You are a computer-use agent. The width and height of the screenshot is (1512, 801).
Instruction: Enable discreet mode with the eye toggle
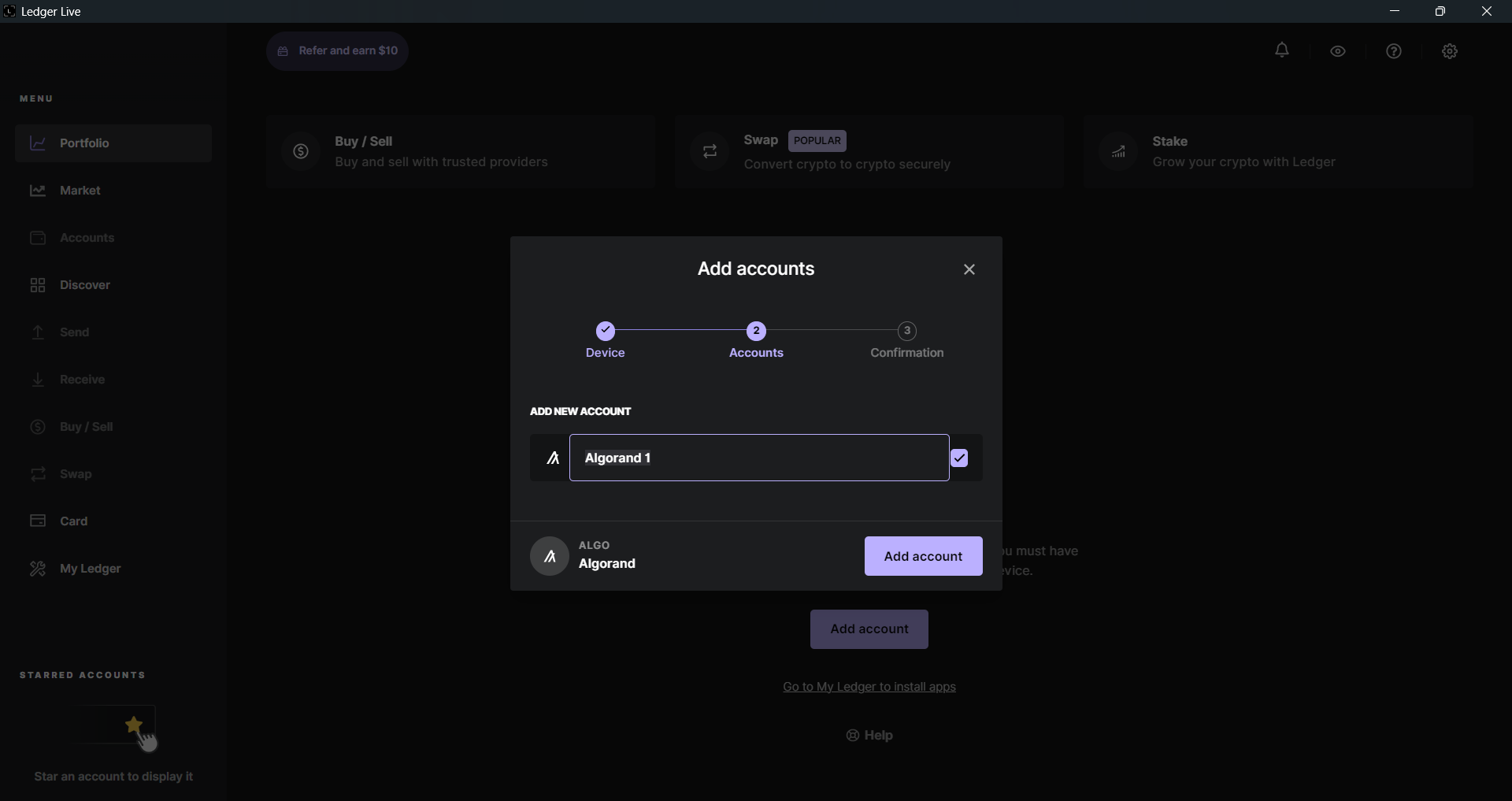coord(1338,50)
